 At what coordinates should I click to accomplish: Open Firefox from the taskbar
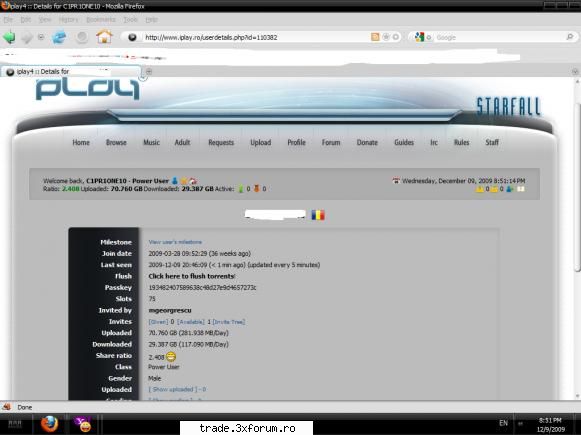[49, 424]
